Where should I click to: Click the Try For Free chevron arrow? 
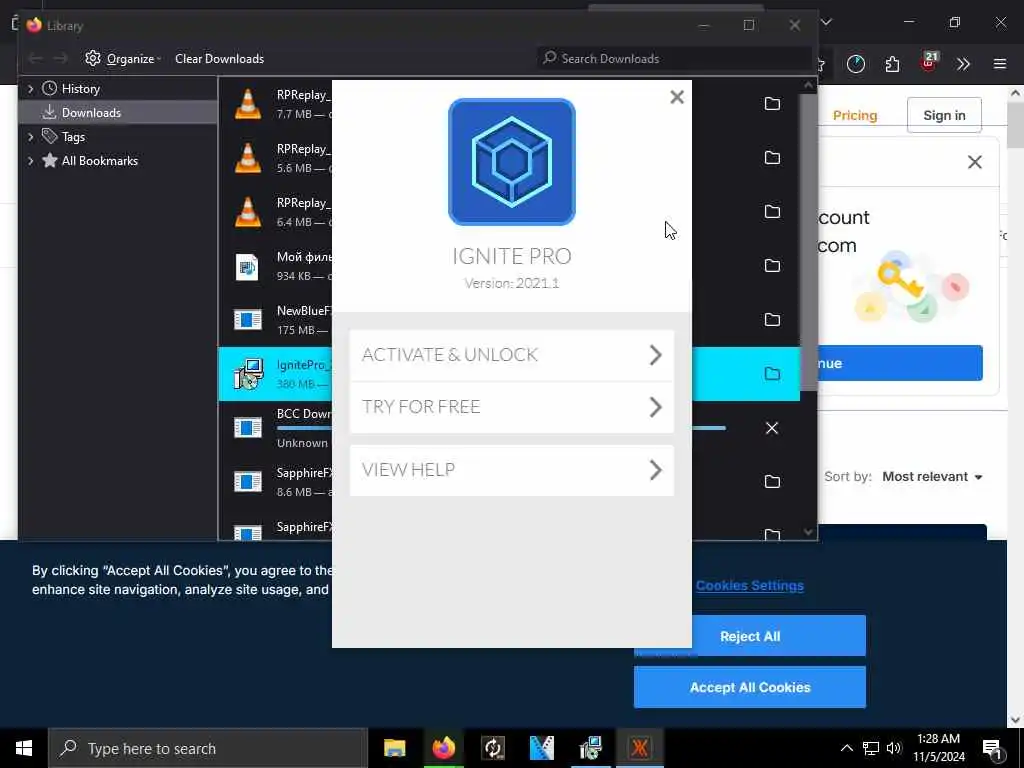(656, 407)
